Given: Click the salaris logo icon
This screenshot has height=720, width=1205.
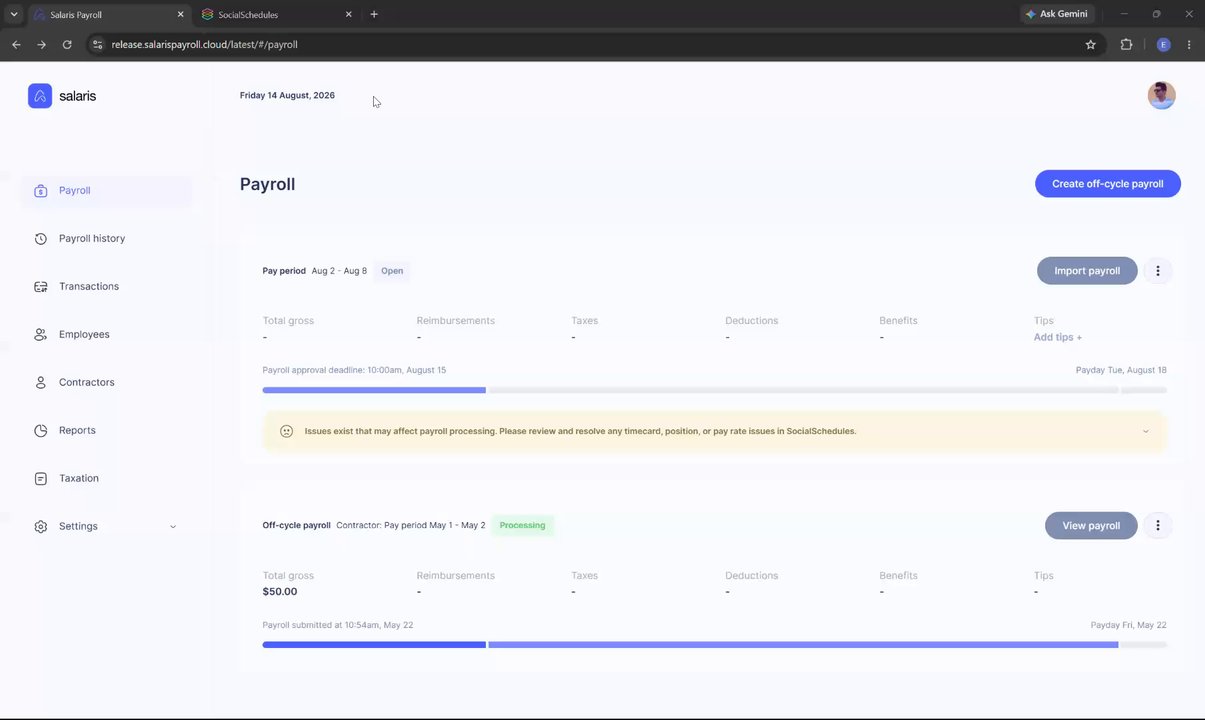Looking at the screenshot, I should pos(40,96).
